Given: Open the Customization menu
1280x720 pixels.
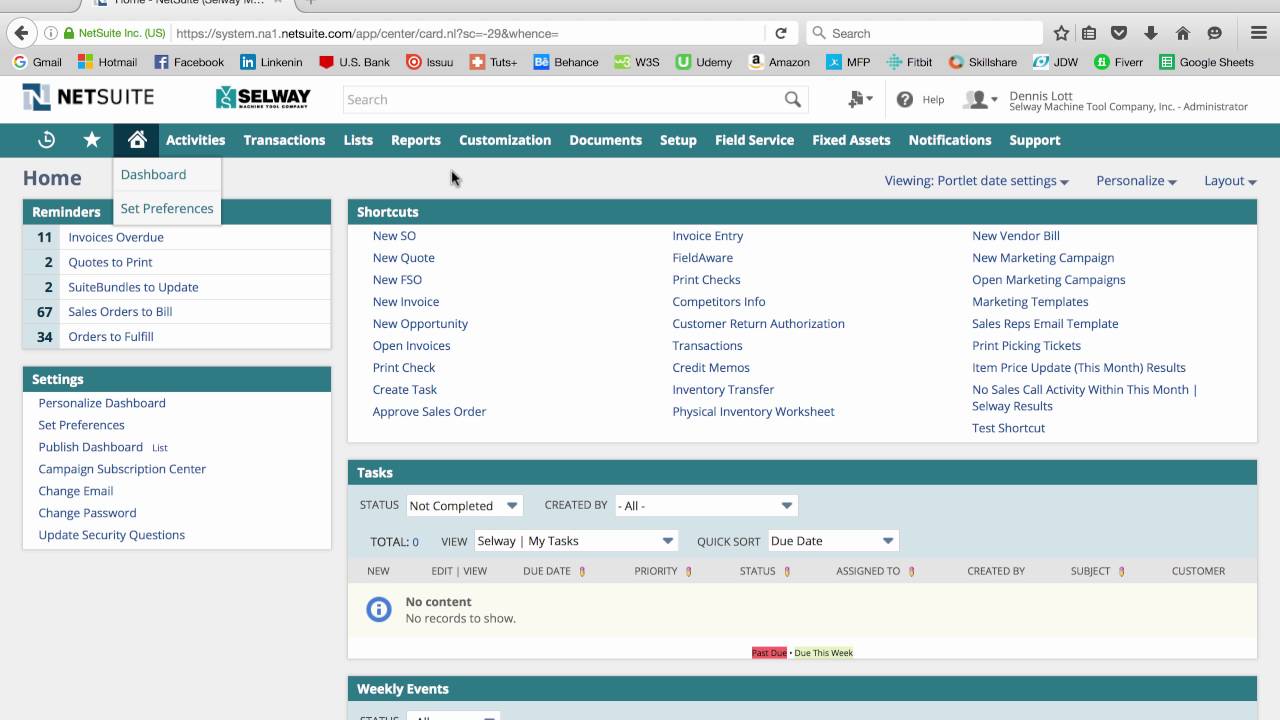Looking at the screenshot, I should point(505,140).
